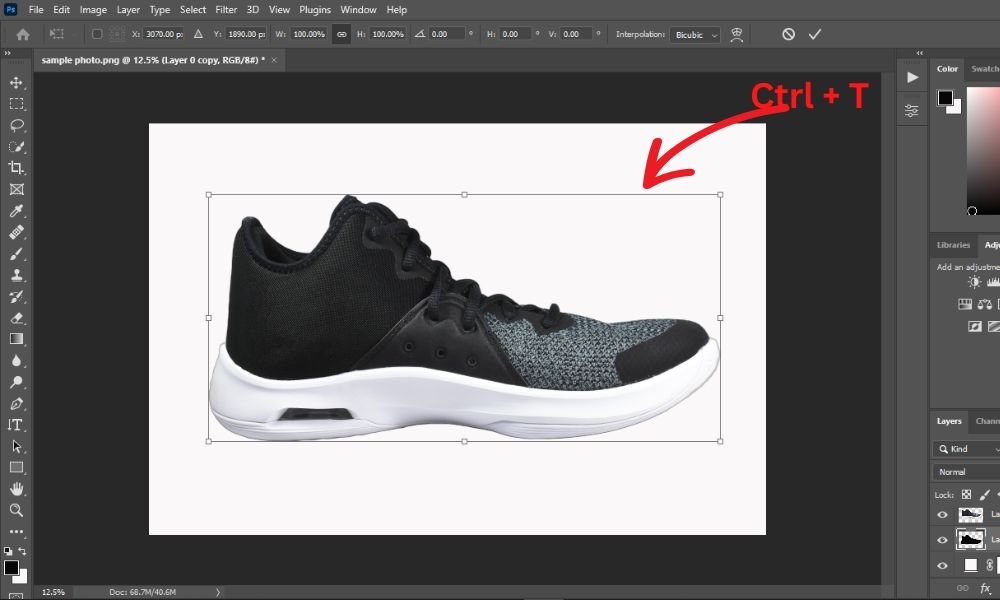This screenshot has height=600, width=1000.
Task: Click the X position field
Action: [163, 34]
